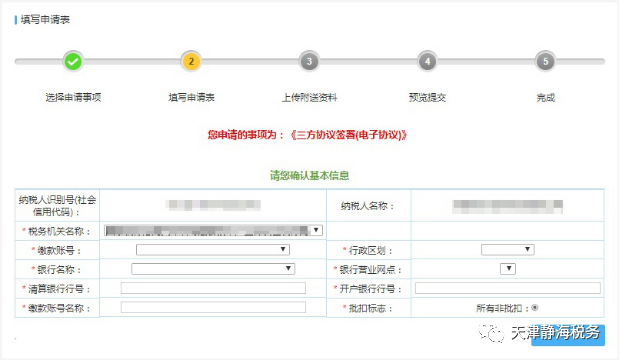Image resolution: width=620 pixels, height=360 pixels.
Task: Focus the 清算银行行号 input field
Action: pyautogui.click(x=213, y=288)
